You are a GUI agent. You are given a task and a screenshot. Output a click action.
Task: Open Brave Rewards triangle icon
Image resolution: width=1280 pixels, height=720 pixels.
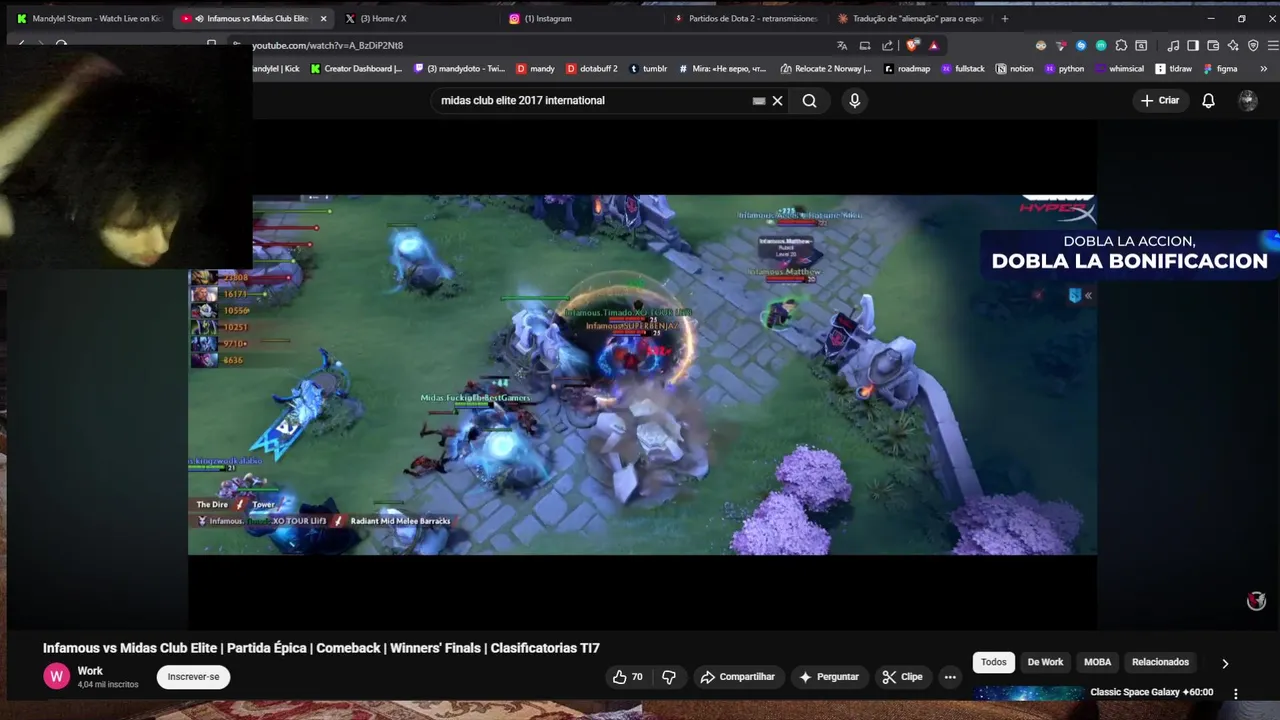[934, 45]
